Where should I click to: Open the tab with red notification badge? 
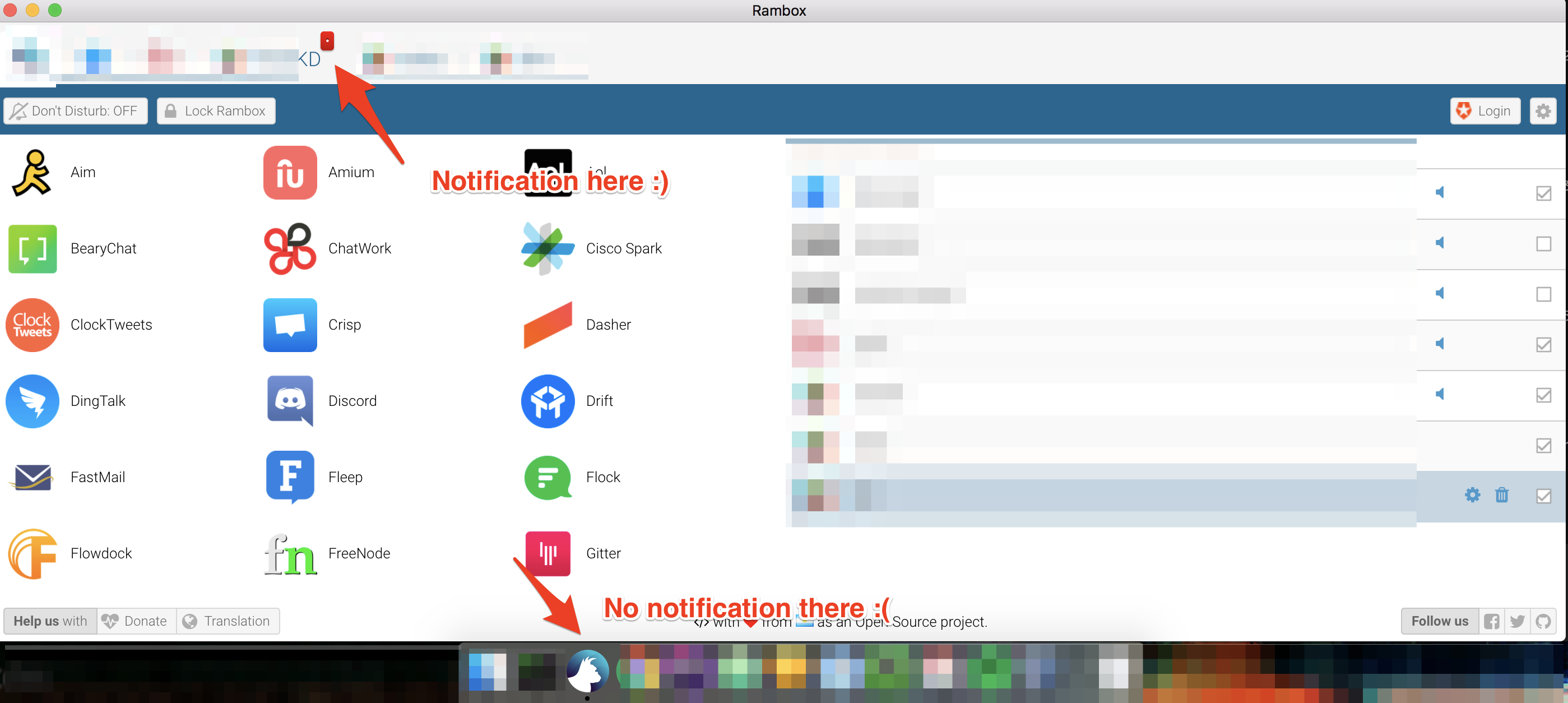[310, 58]
